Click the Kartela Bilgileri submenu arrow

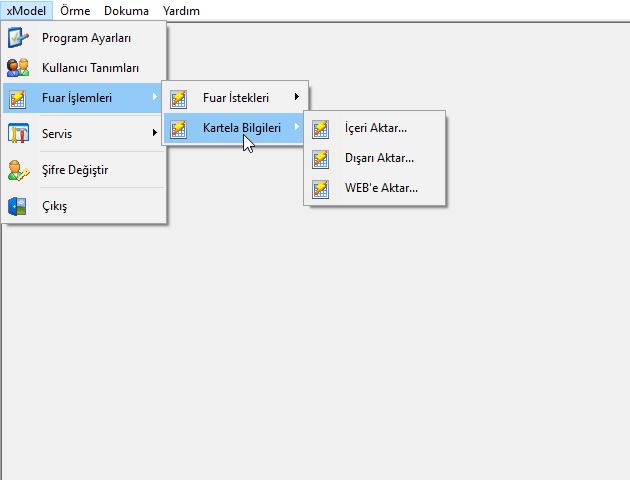[x=296, y=128]
